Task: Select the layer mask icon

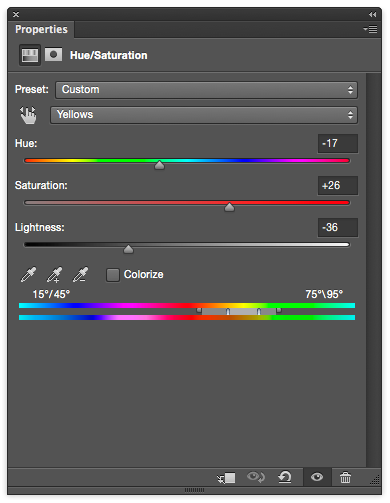Action: point(53,54)
